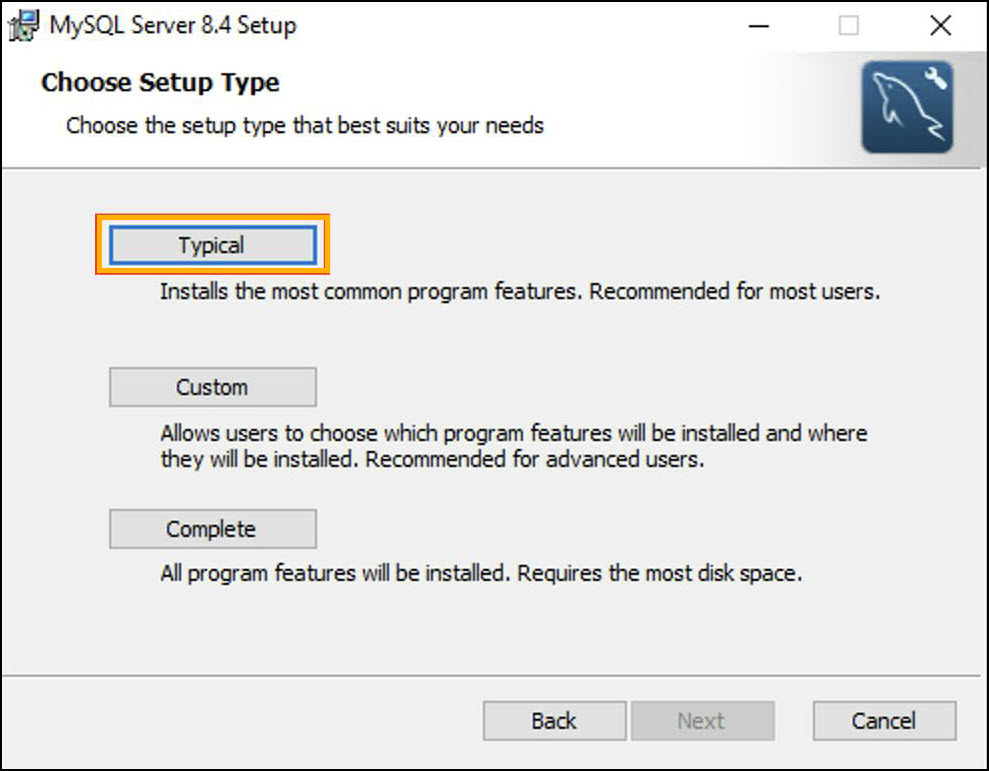Image resolution: width=989 pixels, height=771 pixels.
Task: Pick the Complete setup type
Action: coord(212,529)
